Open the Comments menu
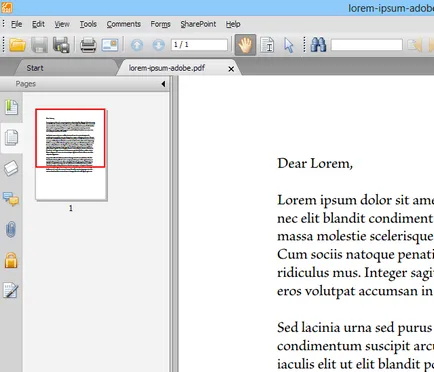This screenshot has height=372, width=434. tap(124, 24)
